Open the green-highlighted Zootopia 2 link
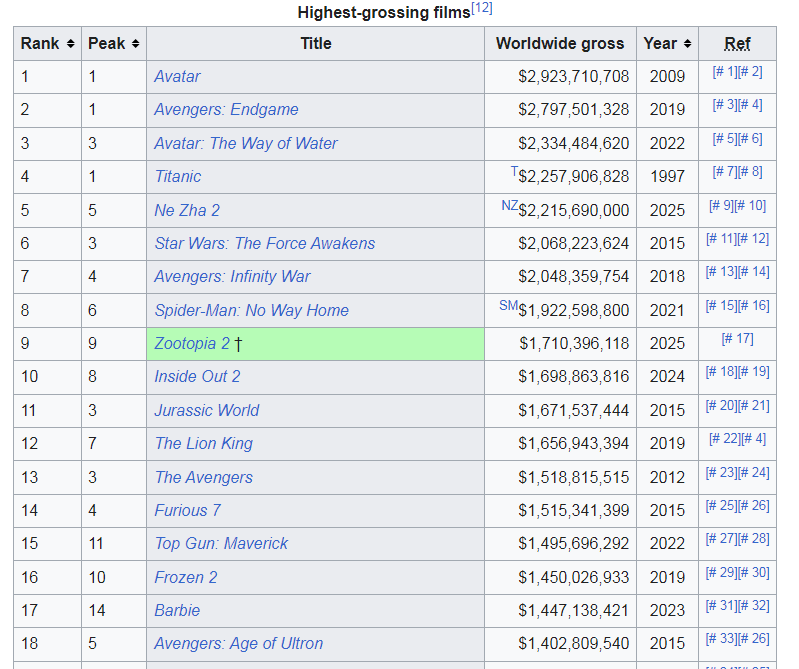Image resolution: width=799 pixels, height=669 pixels. [x=192, y=343]
